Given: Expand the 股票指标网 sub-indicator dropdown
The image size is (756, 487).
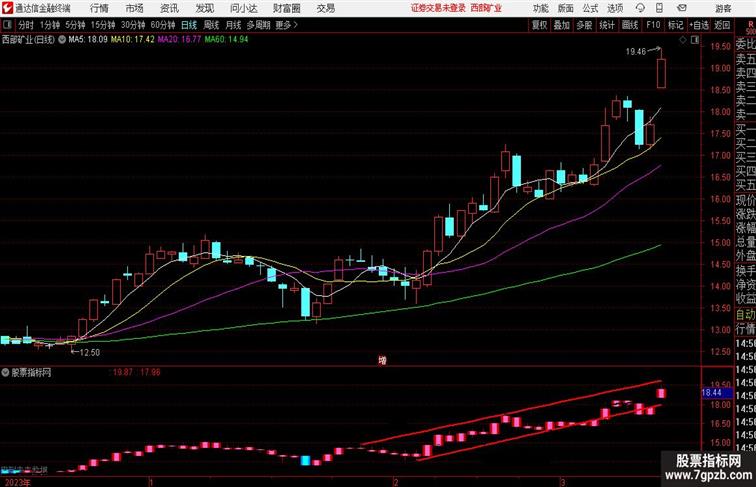Looking at the screenshot, I should point(5,372).
